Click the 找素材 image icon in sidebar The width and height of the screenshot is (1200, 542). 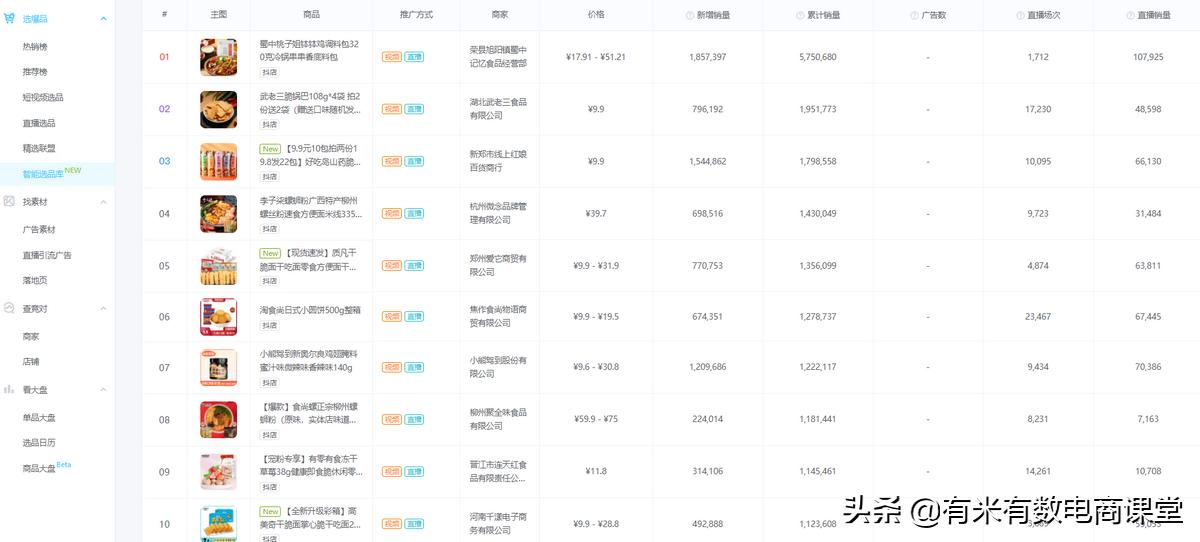pyautogui.click(x=9, y=202)
